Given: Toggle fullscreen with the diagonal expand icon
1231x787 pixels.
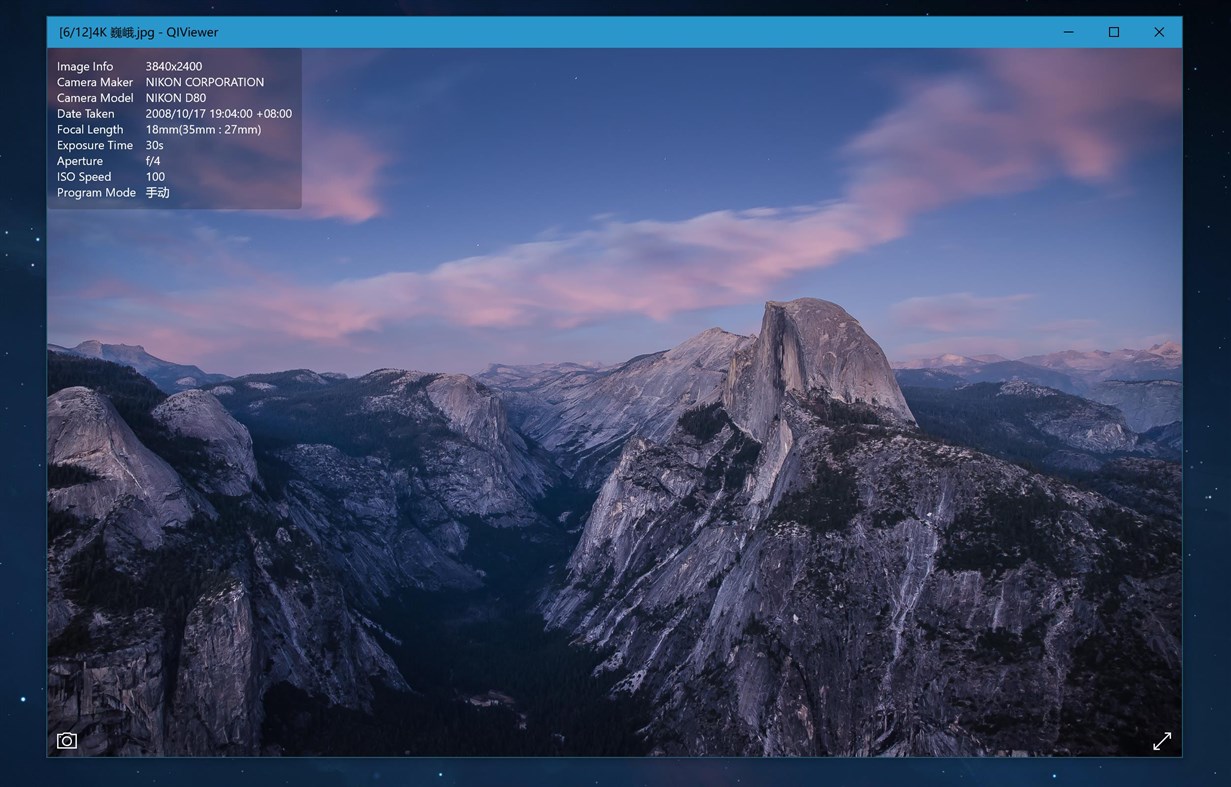Looking at the screenshot, I should click(1162, 741).
